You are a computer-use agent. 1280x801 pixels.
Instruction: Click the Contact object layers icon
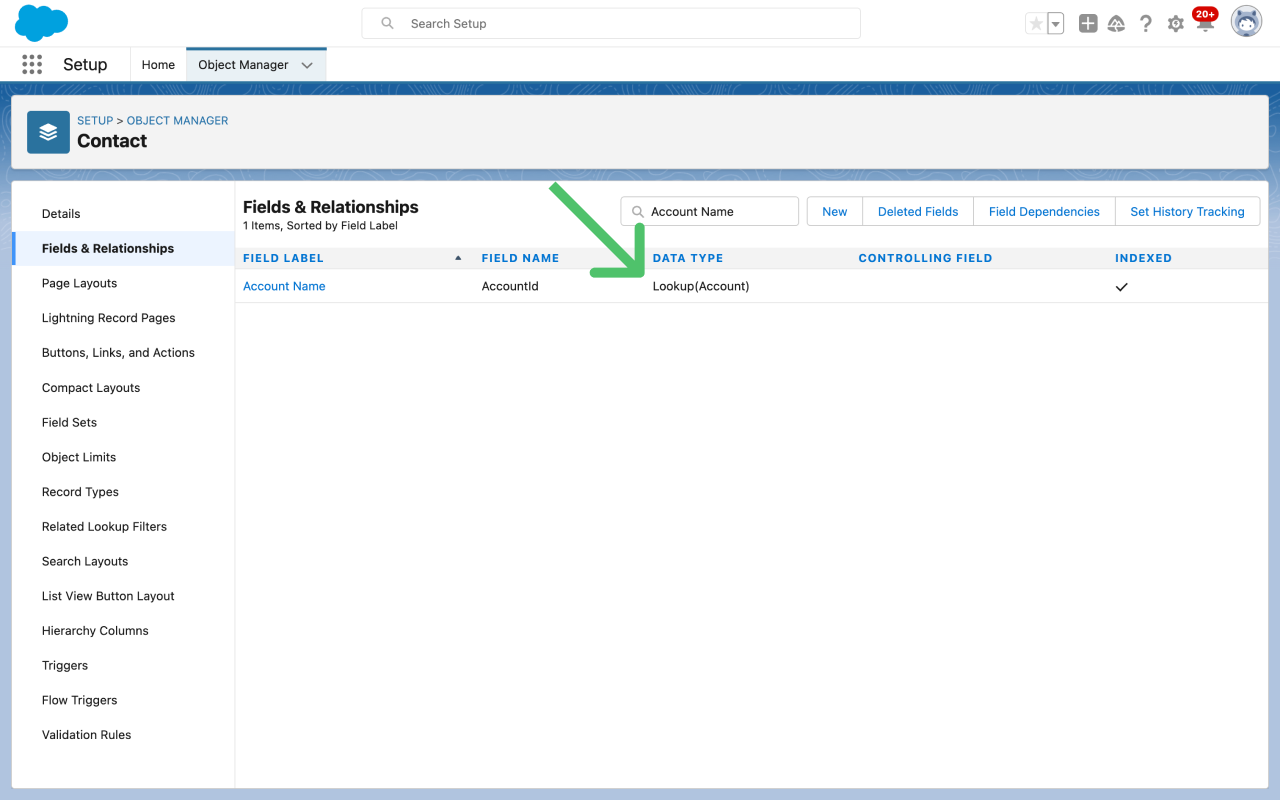point(48,132)
